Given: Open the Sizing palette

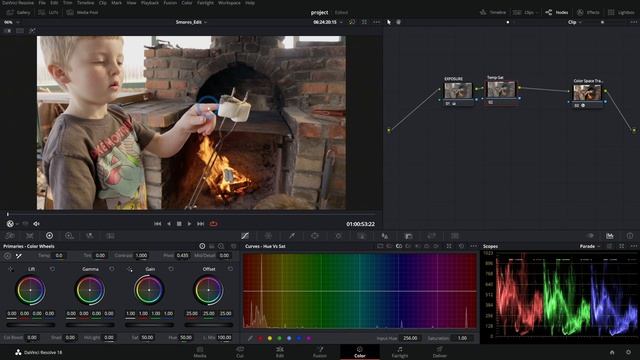Looking at the screenshot, I should coord(431,236).
